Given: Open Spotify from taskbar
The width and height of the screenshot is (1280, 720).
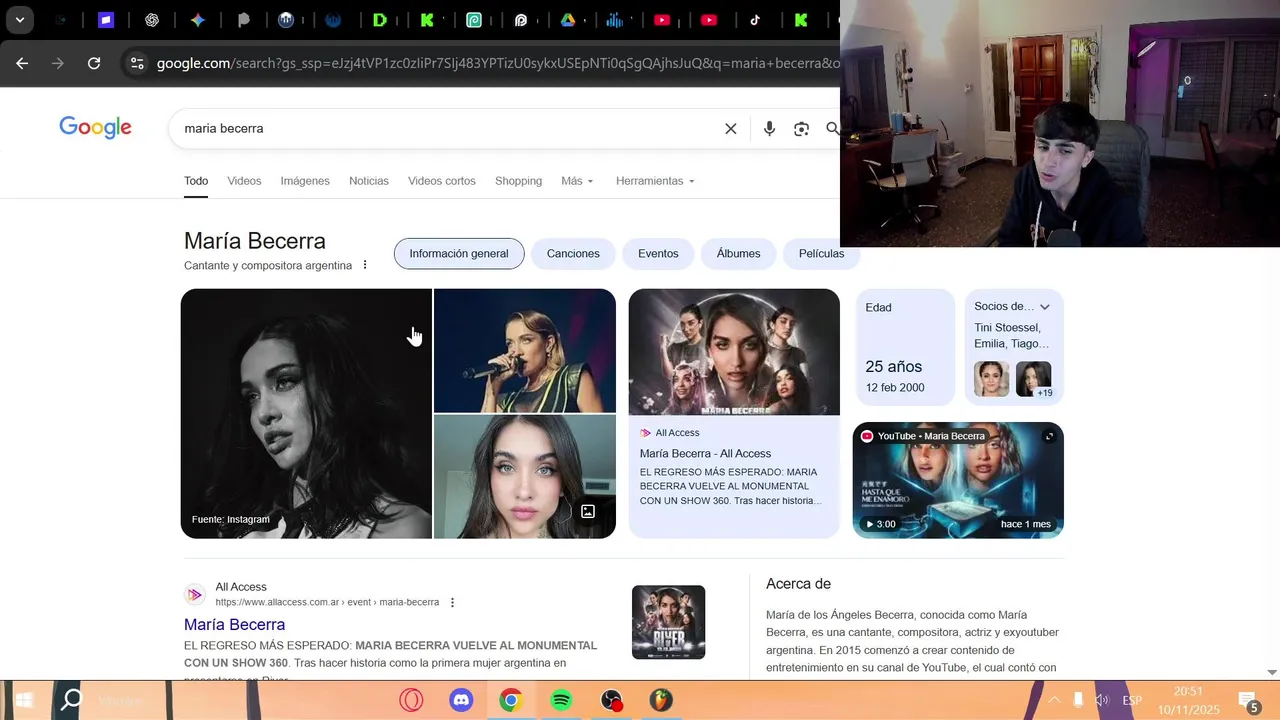Looking at the screenshot, I should [561, 700].
